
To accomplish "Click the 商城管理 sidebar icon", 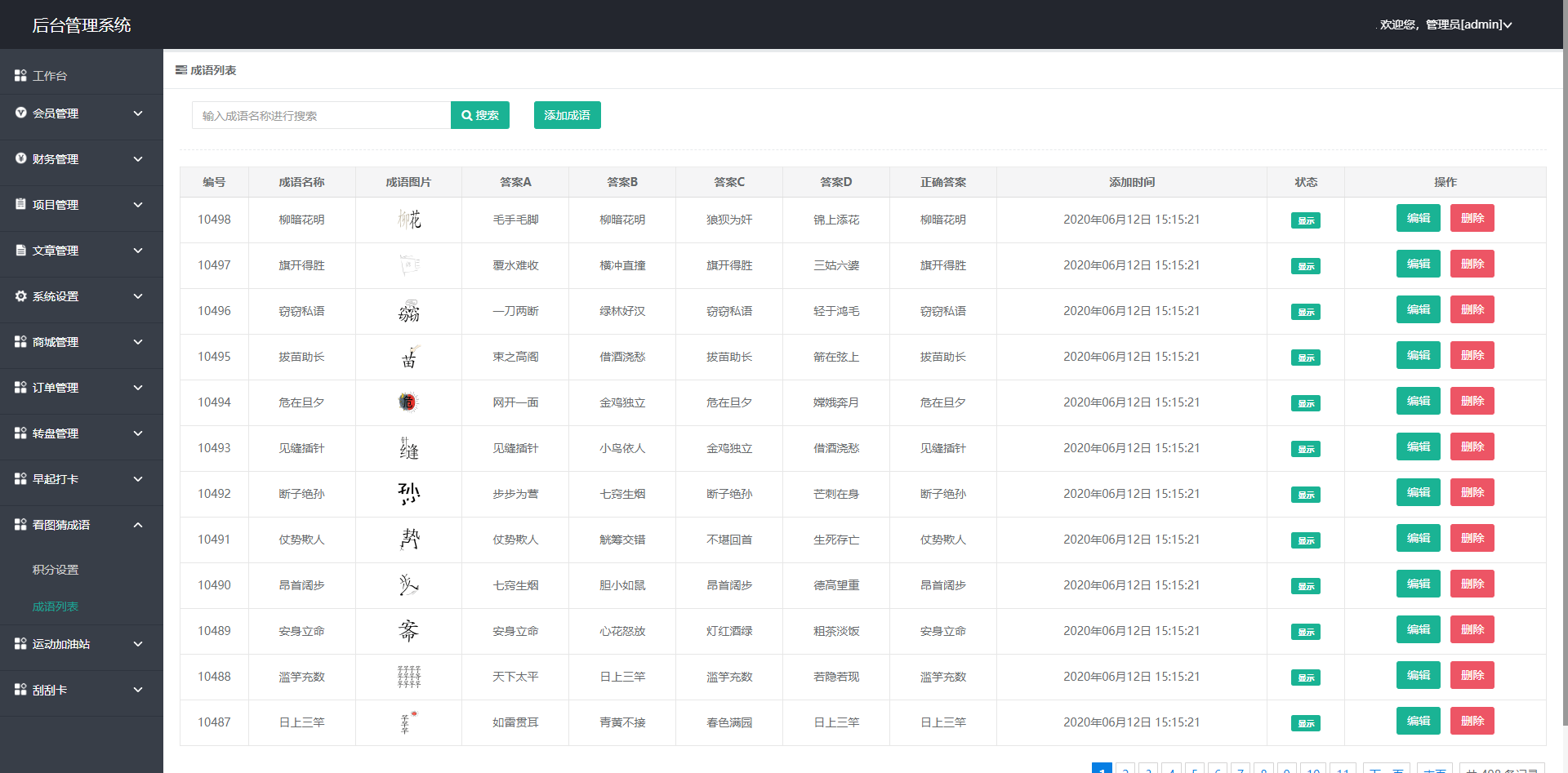I will click(x=20, y=341).
